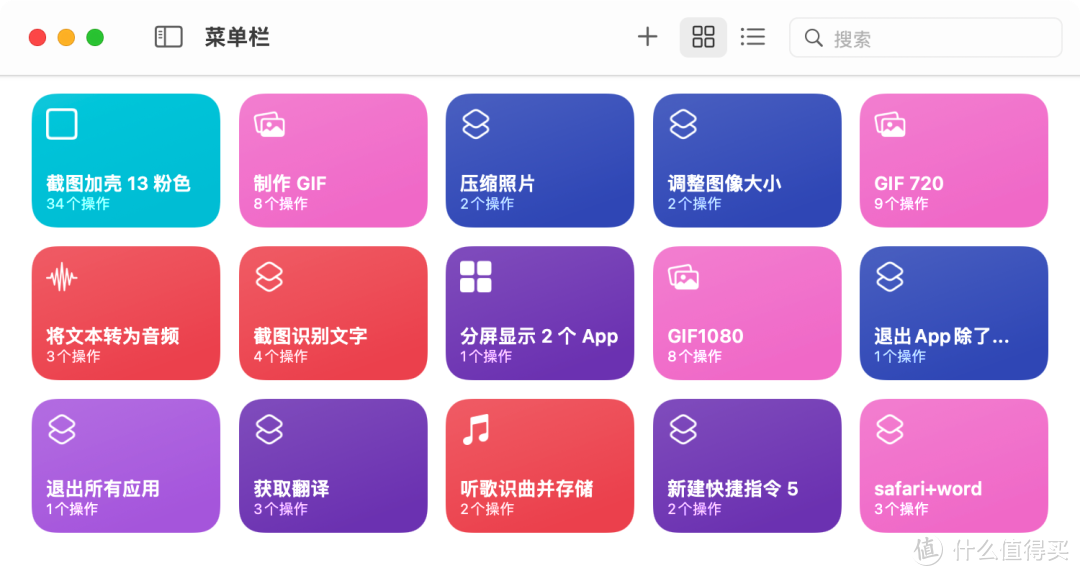The height and width of the screenshot is (576, 1080).
Task: Click 34个操作 under 截图加壳 13 粉色
Action: (78, 204)
